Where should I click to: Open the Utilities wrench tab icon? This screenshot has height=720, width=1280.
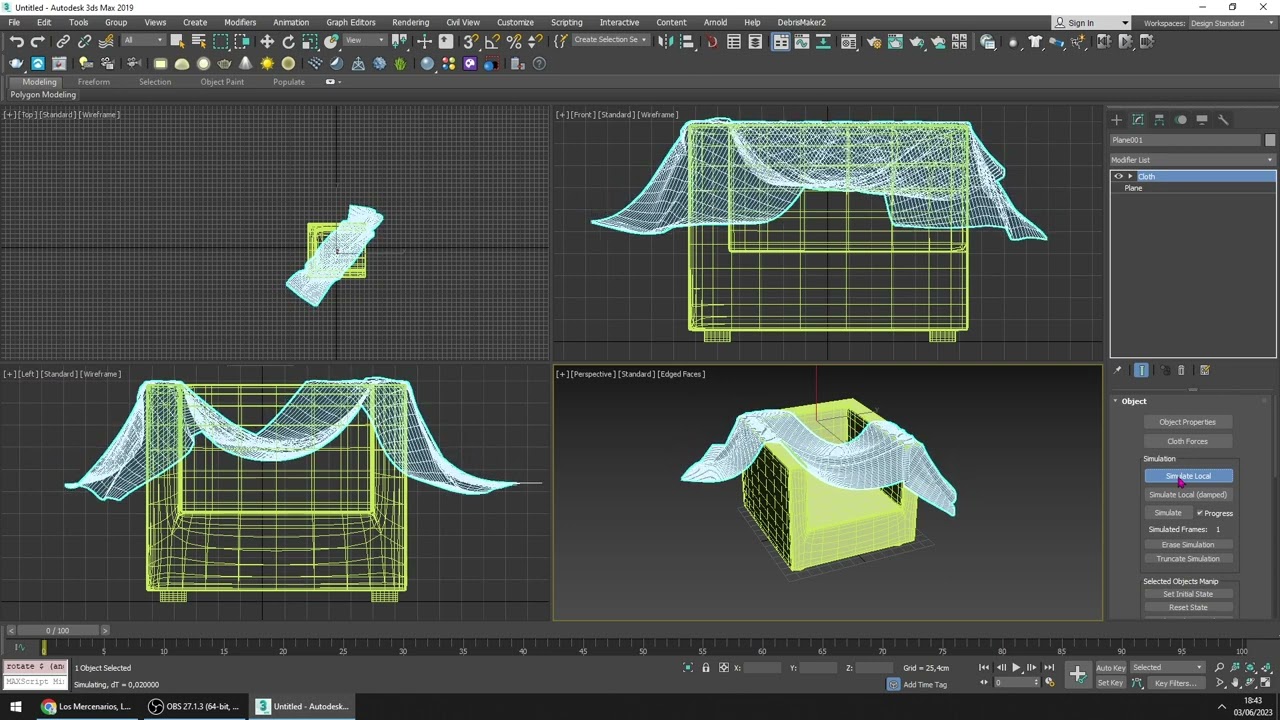click(x=1223, y=120)
